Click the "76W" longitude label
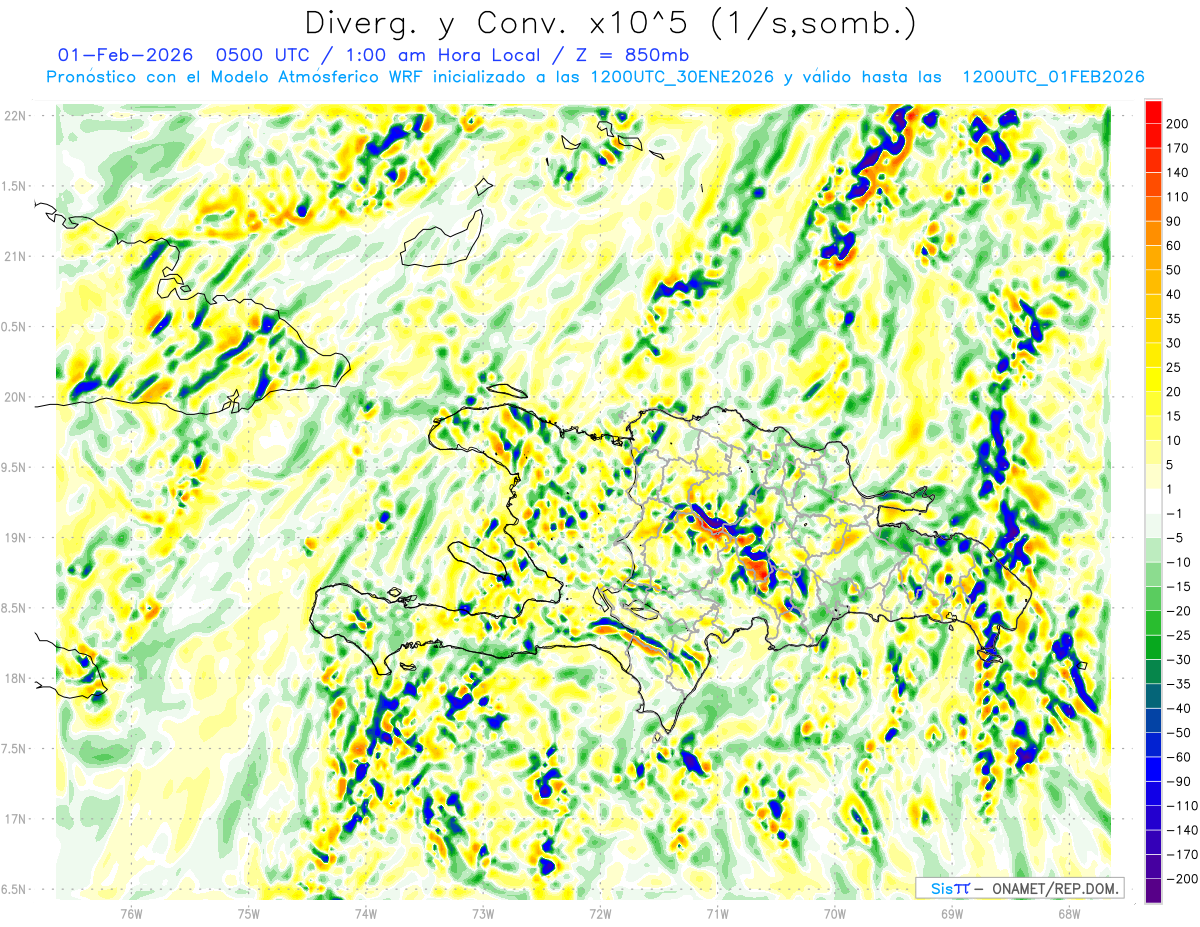Image resolution: width=1200 pixels, height=927 pixels. click(131, 914)
